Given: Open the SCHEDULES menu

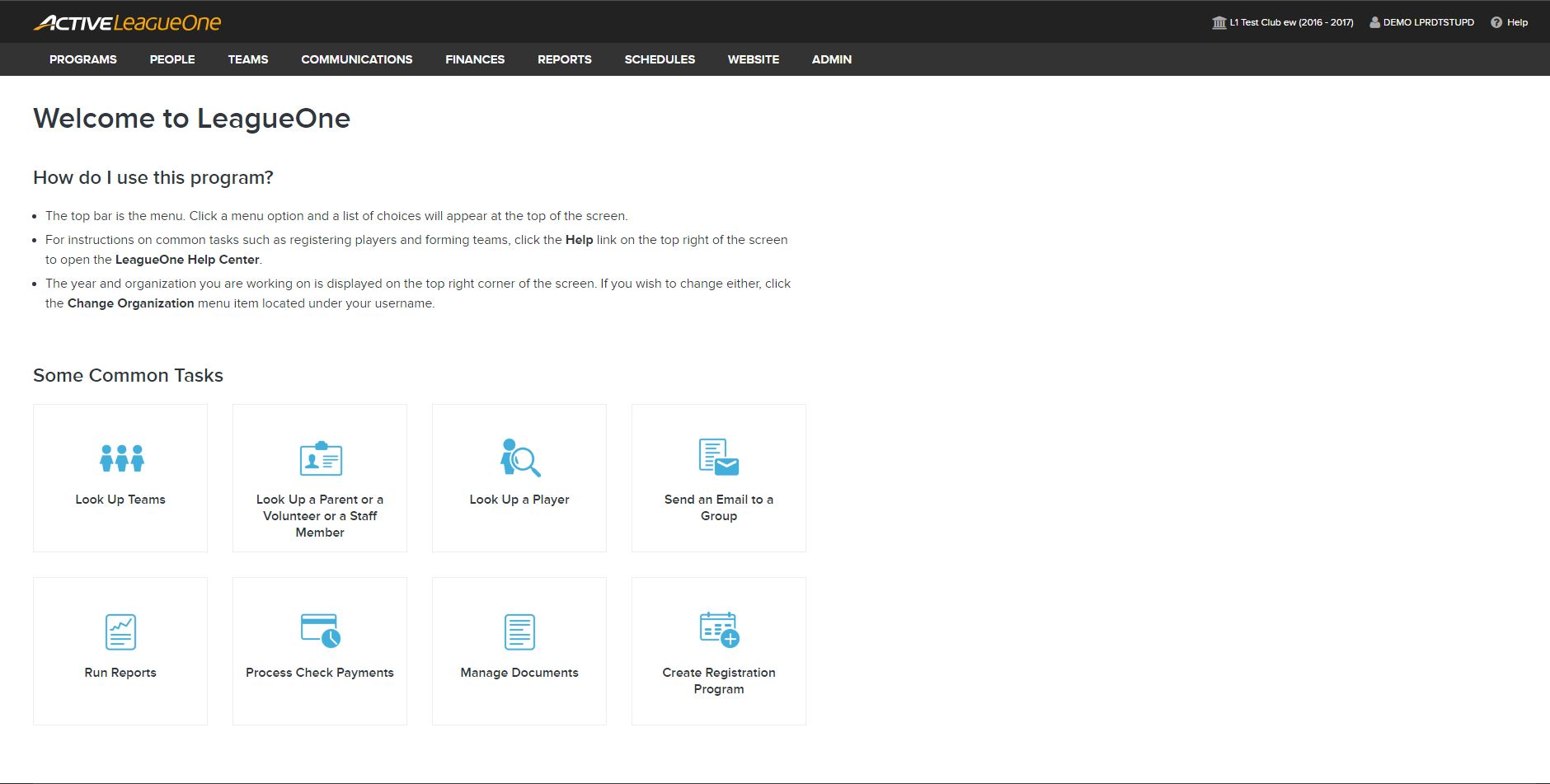Looking at the screenshot, I should pyautogui.click(x=660, y=59).
